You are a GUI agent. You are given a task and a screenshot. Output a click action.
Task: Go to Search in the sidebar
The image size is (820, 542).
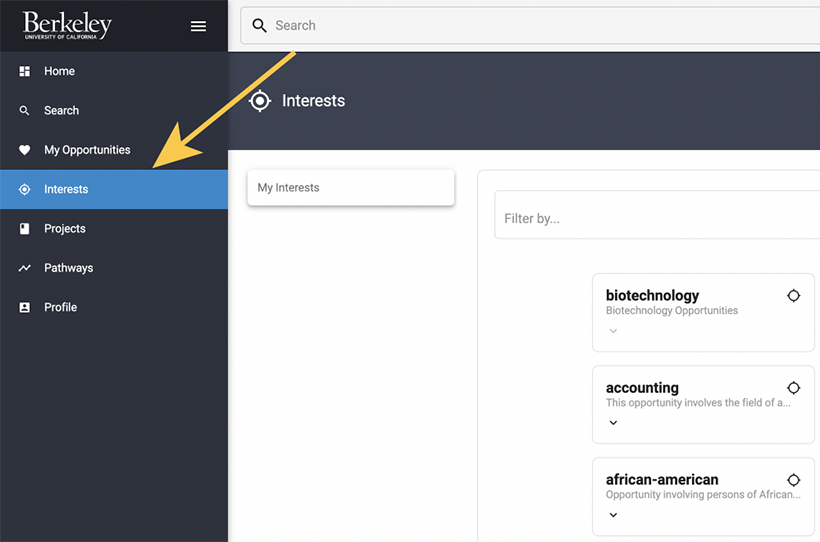tap(61, 111)
